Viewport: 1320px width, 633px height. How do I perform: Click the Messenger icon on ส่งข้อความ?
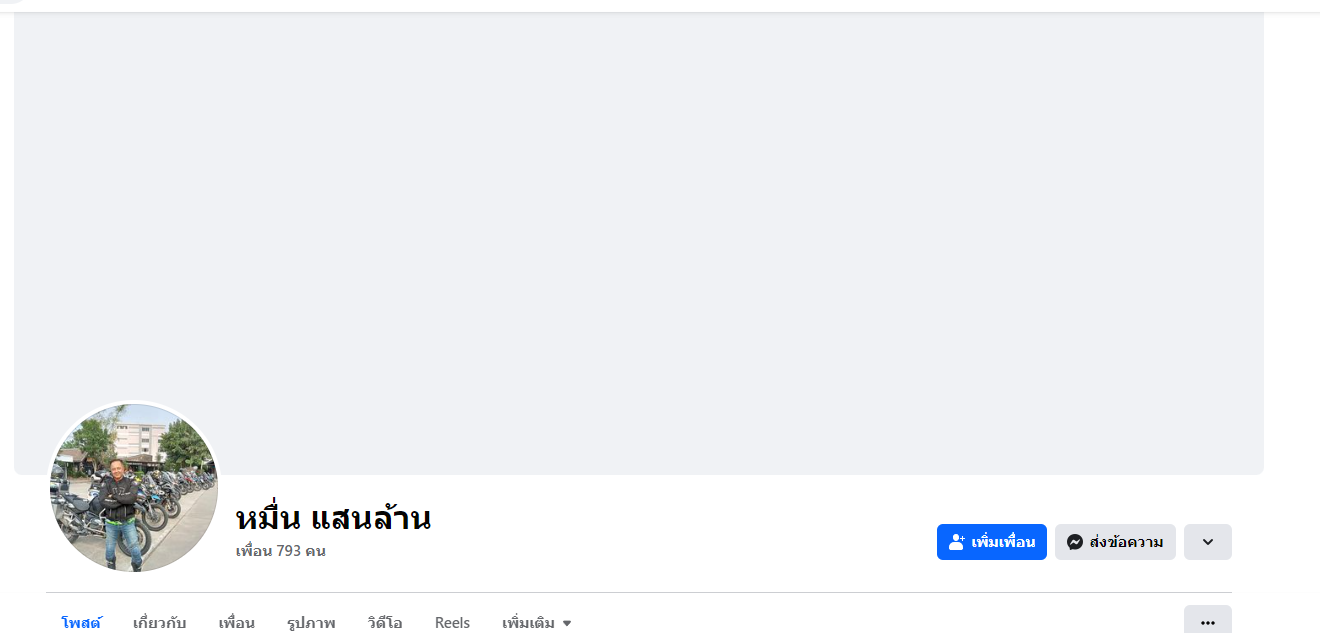(1075, 542)
